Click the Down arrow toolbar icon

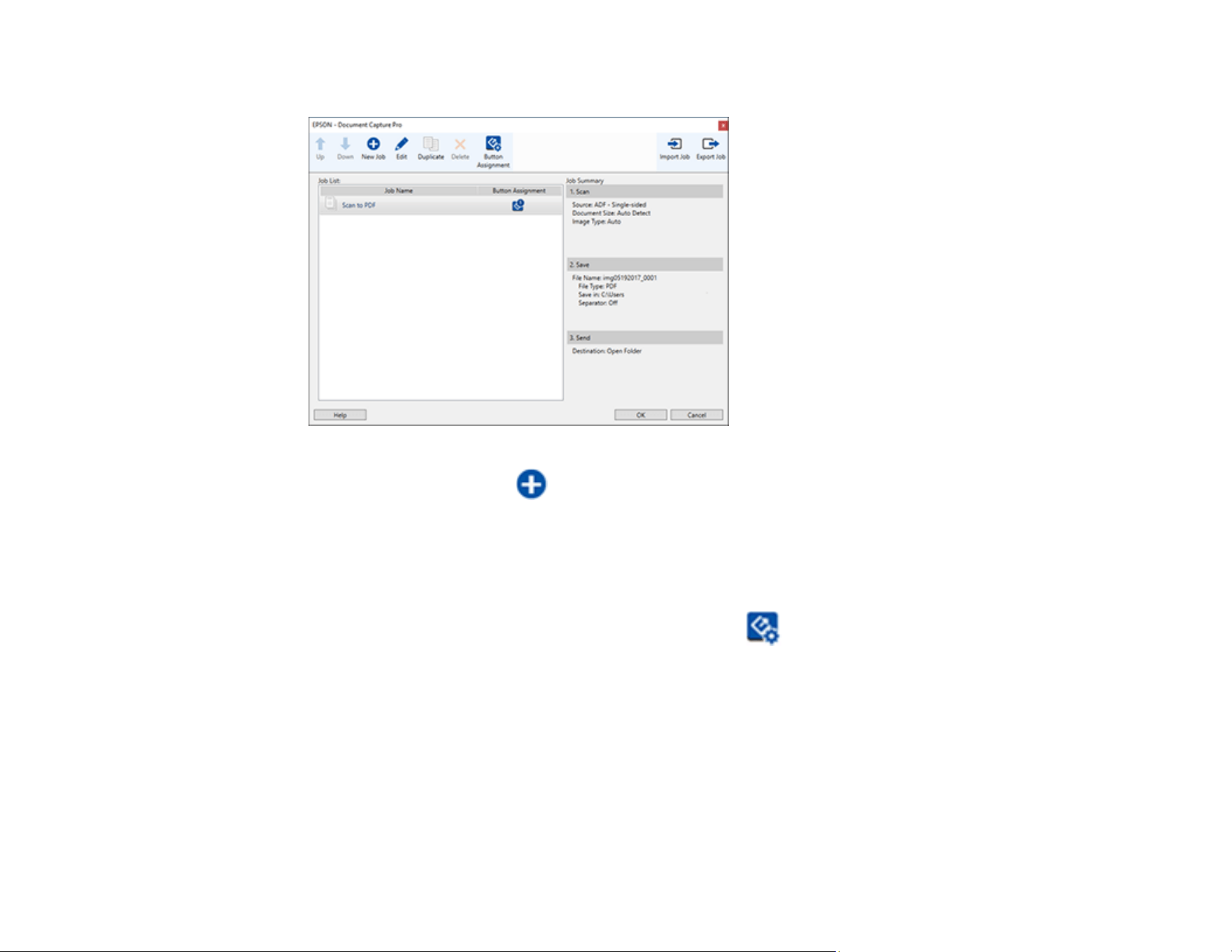pyautogui.click(x=345, y=144)
